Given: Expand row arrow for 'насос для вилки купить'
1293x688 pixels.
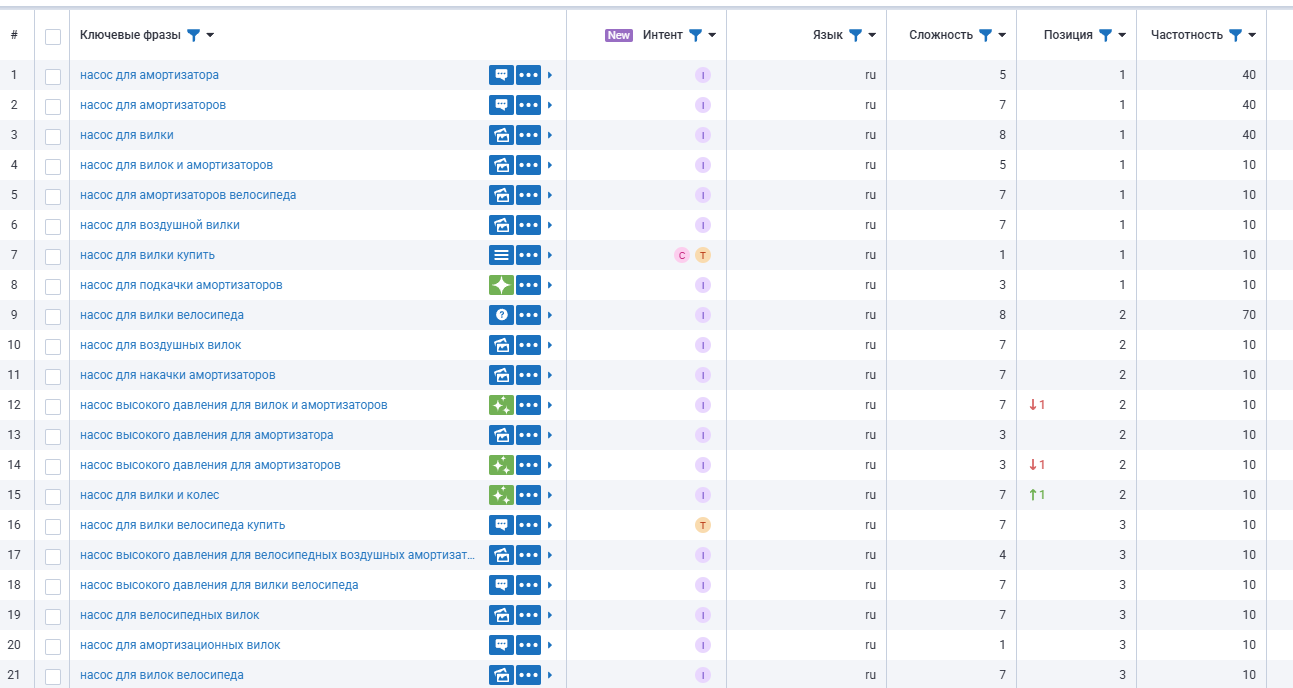Looking at the screenshot, I should [x=550, y=255].
